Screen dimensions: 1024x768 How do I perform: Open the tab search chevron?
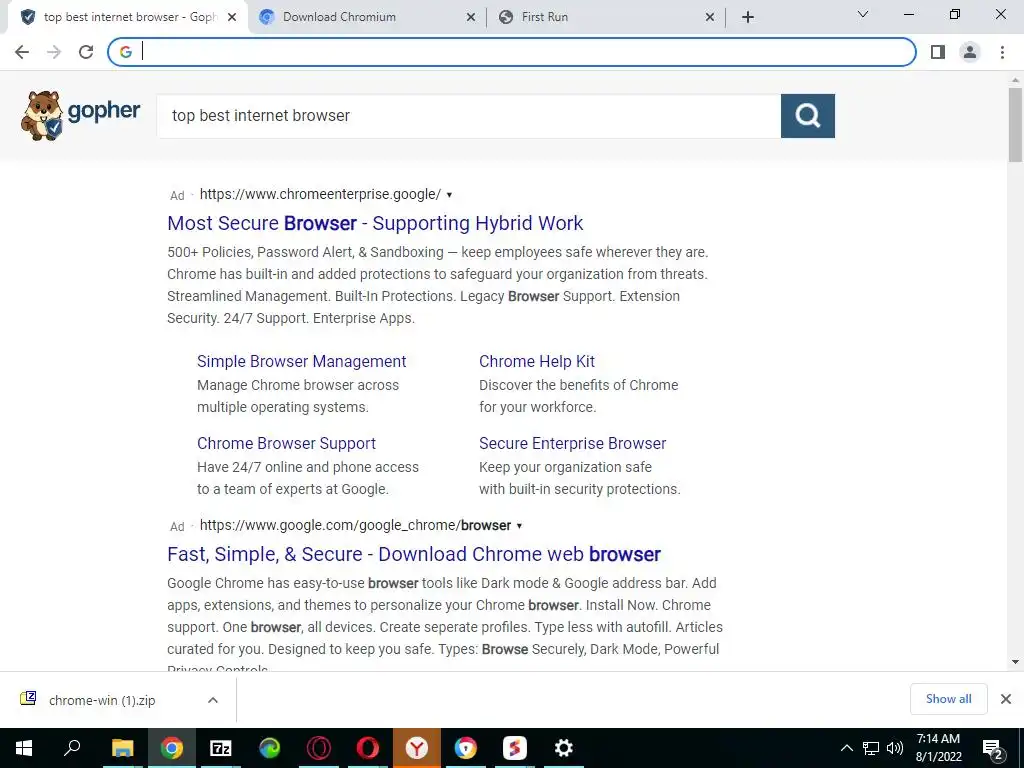[863, 14]
